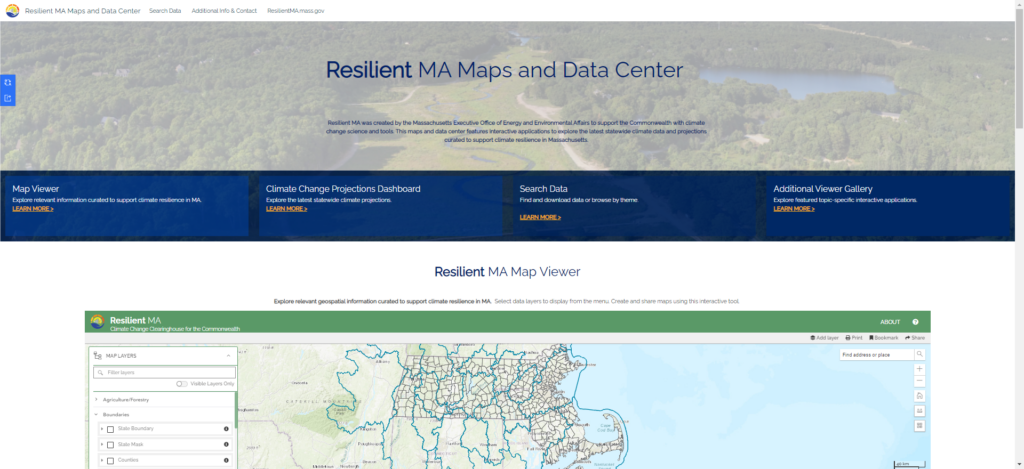The width and height of the screenshot is (1024, 469).
Task: Collapse the Map Layers panel
Action: (228, 356)
